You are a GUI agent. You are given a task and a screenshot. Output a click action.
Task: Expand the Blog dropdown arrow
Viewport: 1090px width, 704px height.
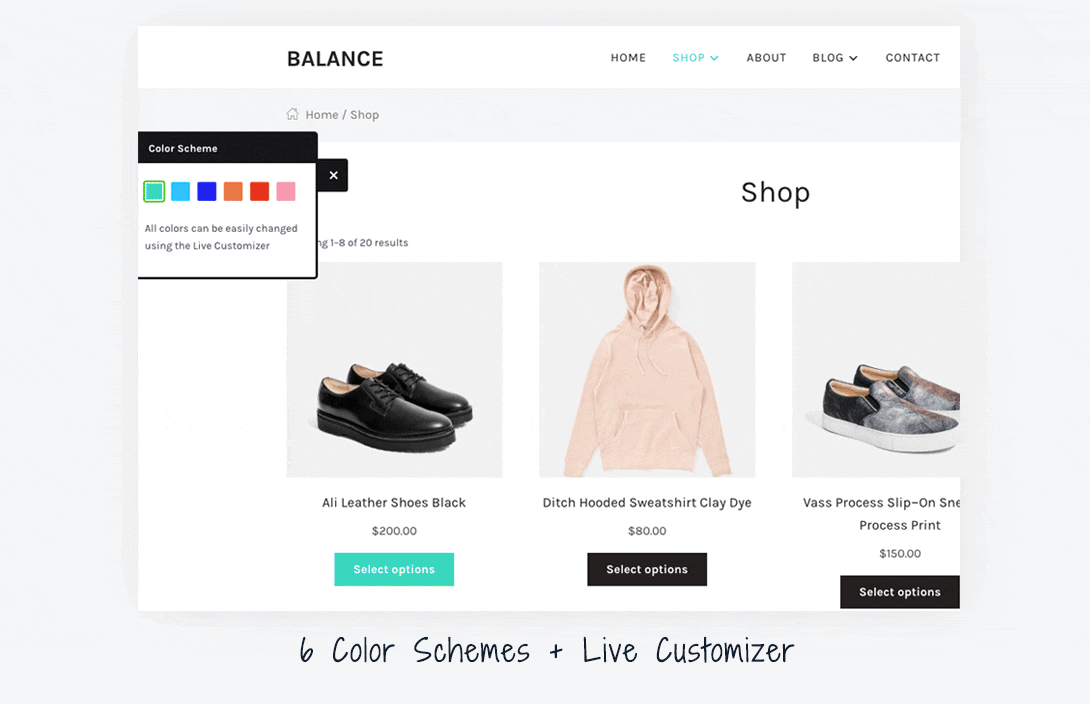(854, 58)
